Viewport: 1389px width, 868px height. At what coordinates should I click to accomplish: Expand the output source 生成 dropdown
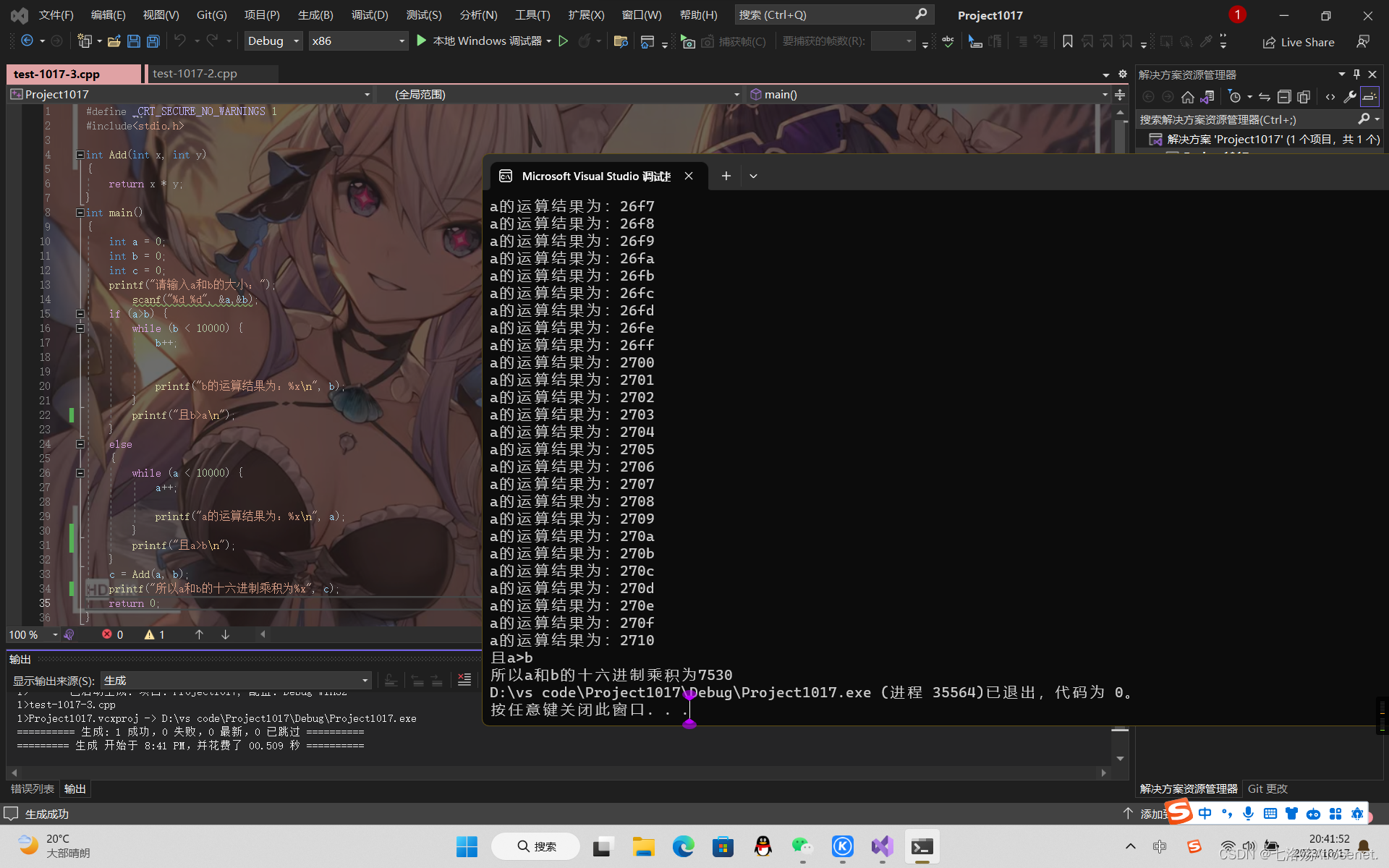(365, 680)
